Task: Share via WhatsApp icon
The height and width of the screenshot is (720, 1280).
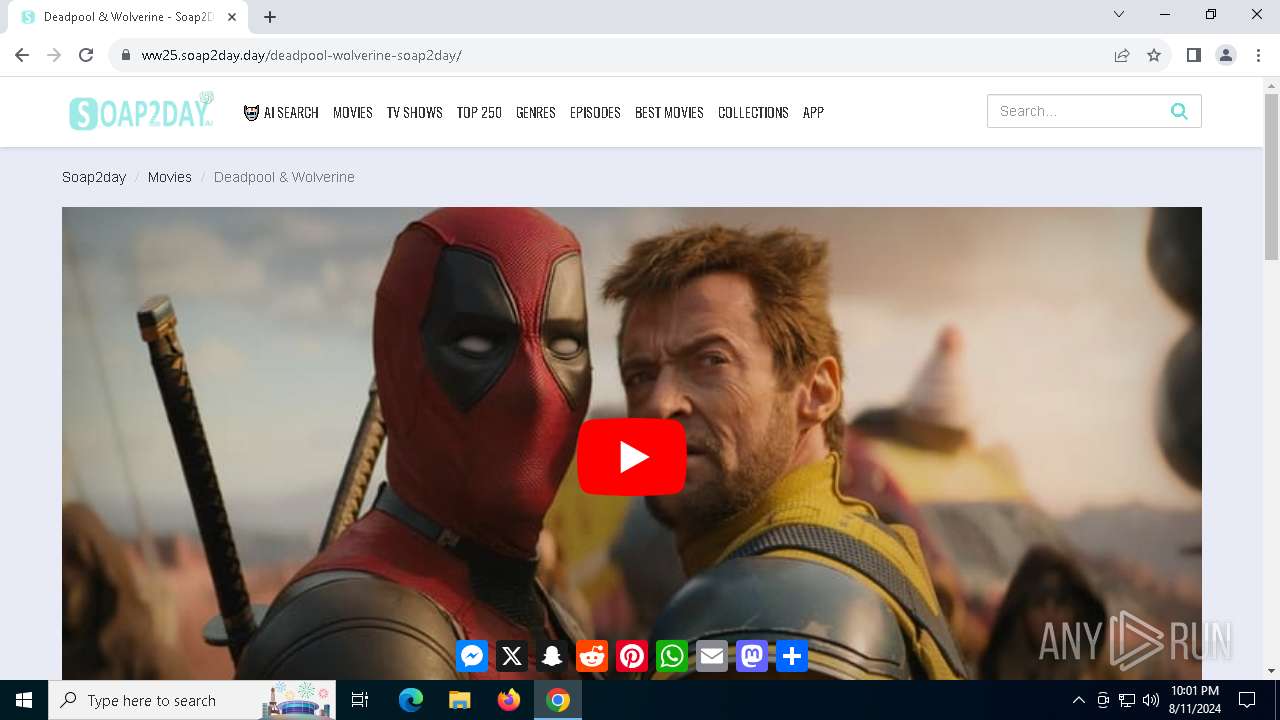Action: [672, 656]
